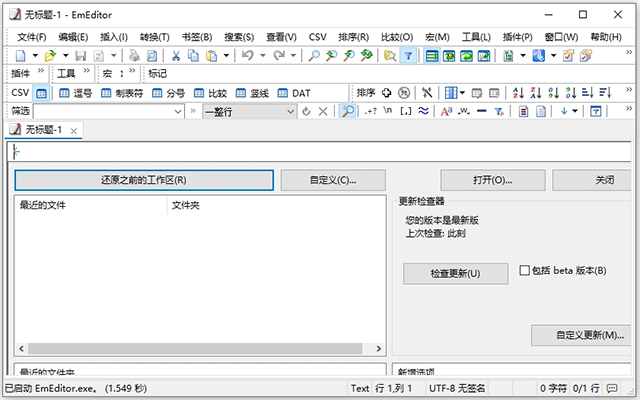This screenshot has width=640, height=400.
Task: Toggle negative filter minus icon
Action: click(x=482, y=111)
